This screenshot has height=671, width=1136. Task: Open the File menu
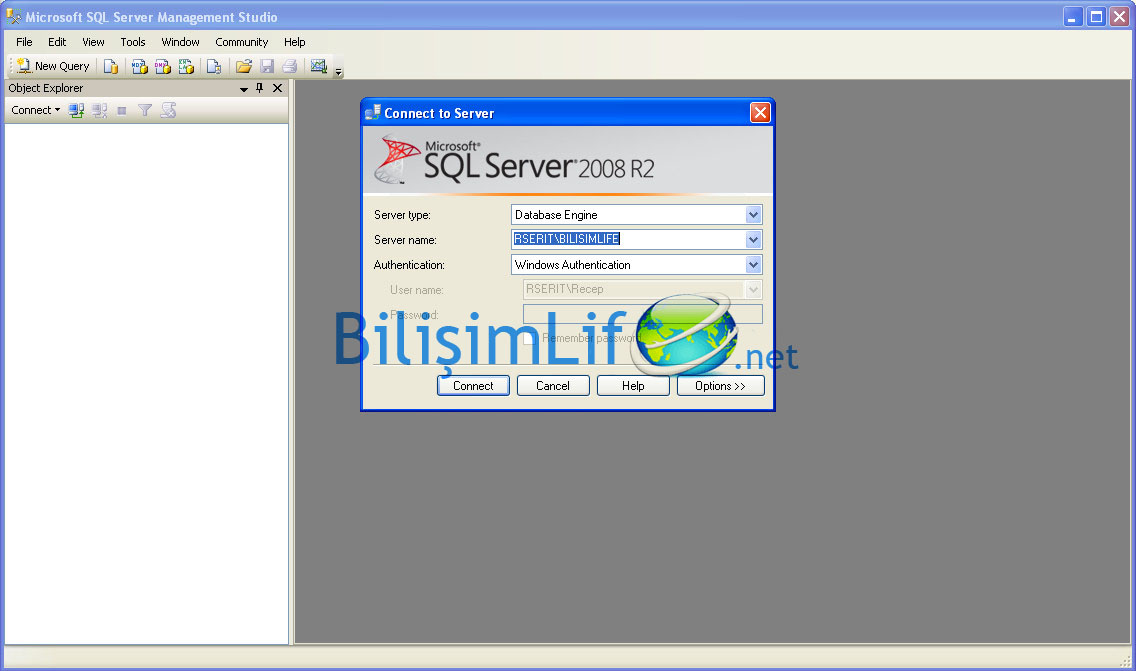pyautogui.click(x=24, y=42)
